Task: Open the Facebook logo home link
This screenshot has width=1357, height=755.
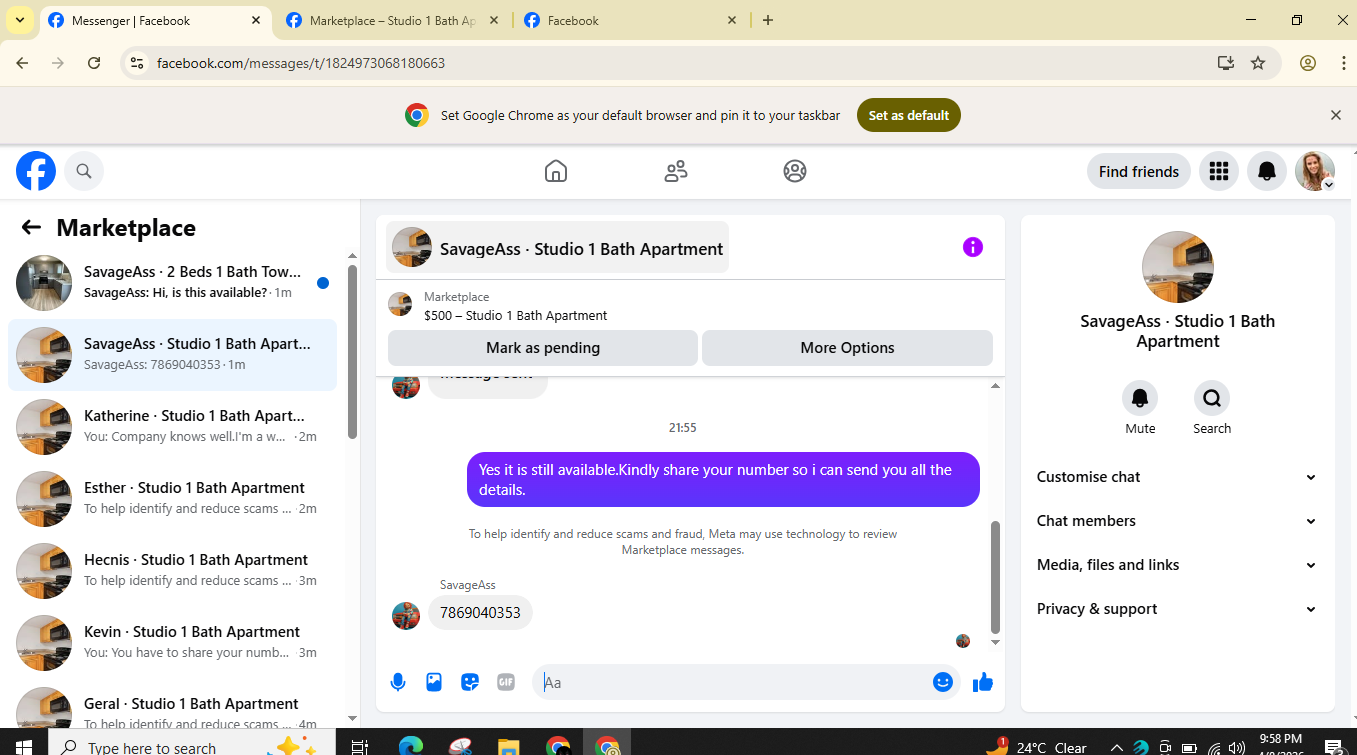Action: click(36, 171)
